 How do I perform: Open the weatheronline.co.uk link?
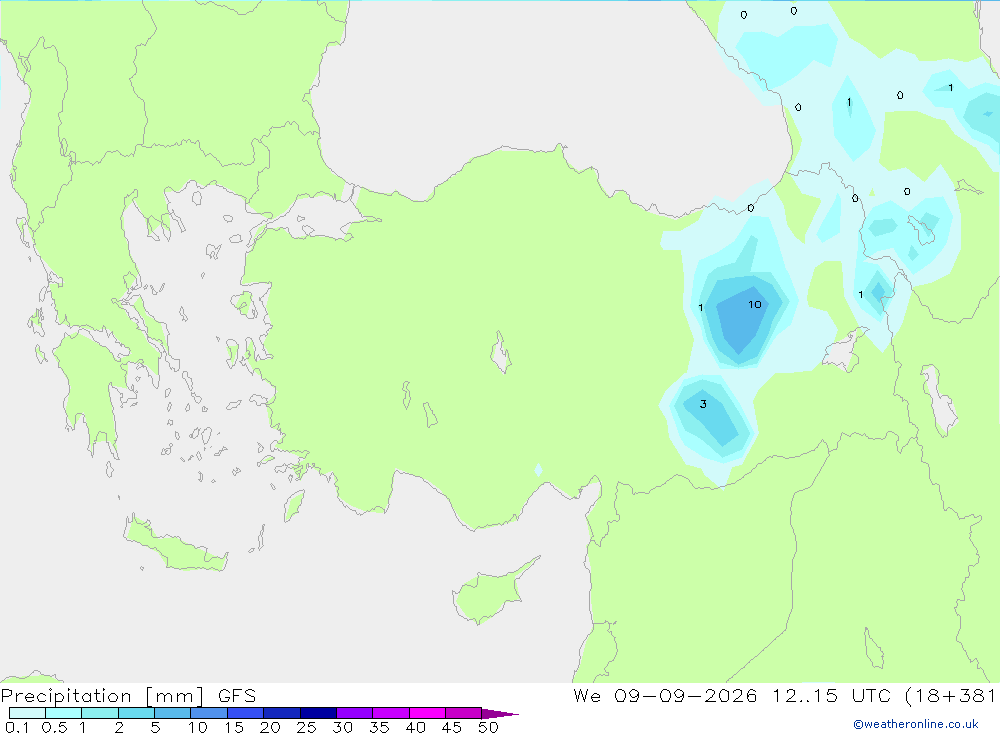pyautogui.click(x=916, y=724)
